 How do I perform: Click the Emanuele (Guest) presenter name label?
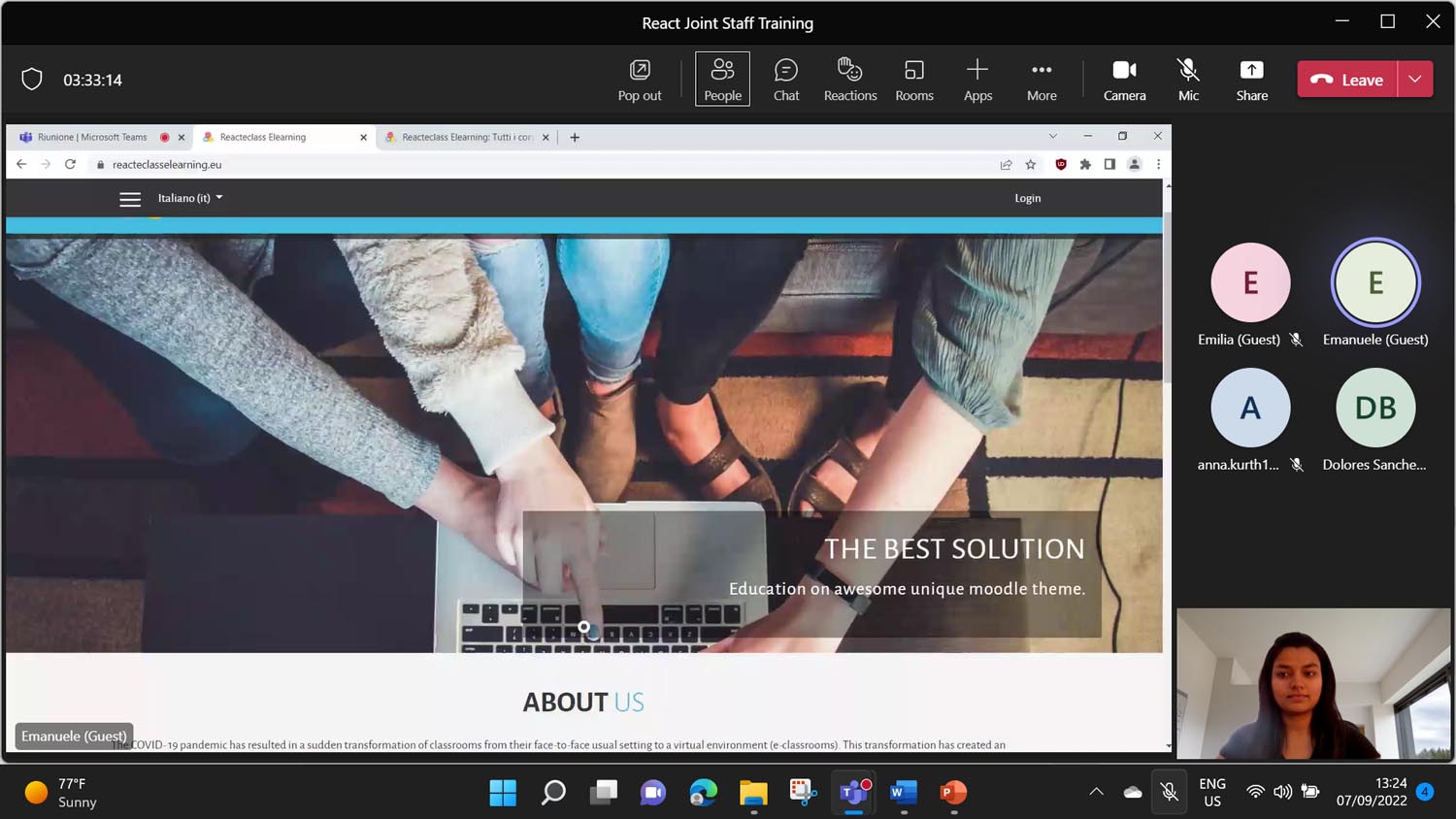[74, 736]
